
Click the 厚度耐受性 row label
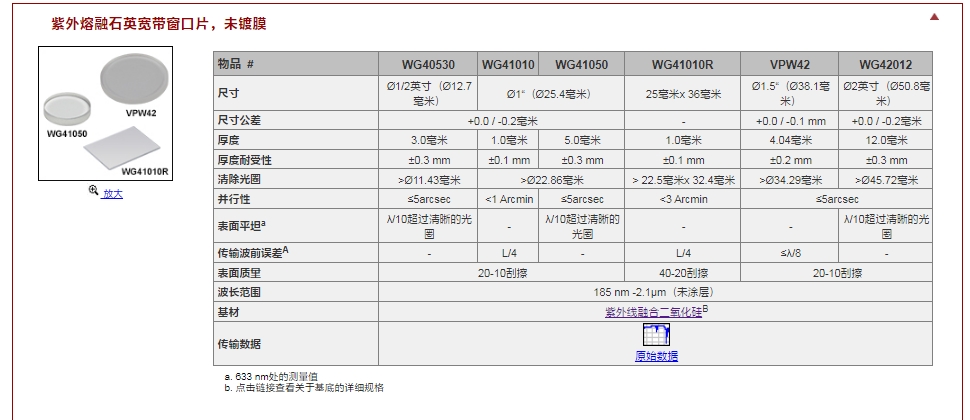coord(296,160)
